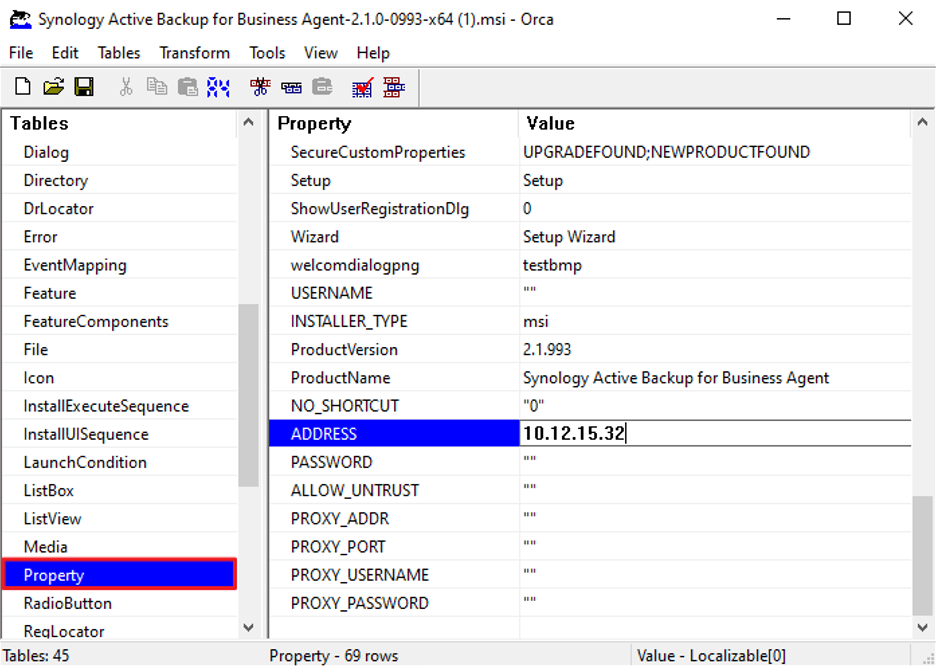The image size is (936, 666).
Task: Click the Tables list header
Action: coord(119,124)
